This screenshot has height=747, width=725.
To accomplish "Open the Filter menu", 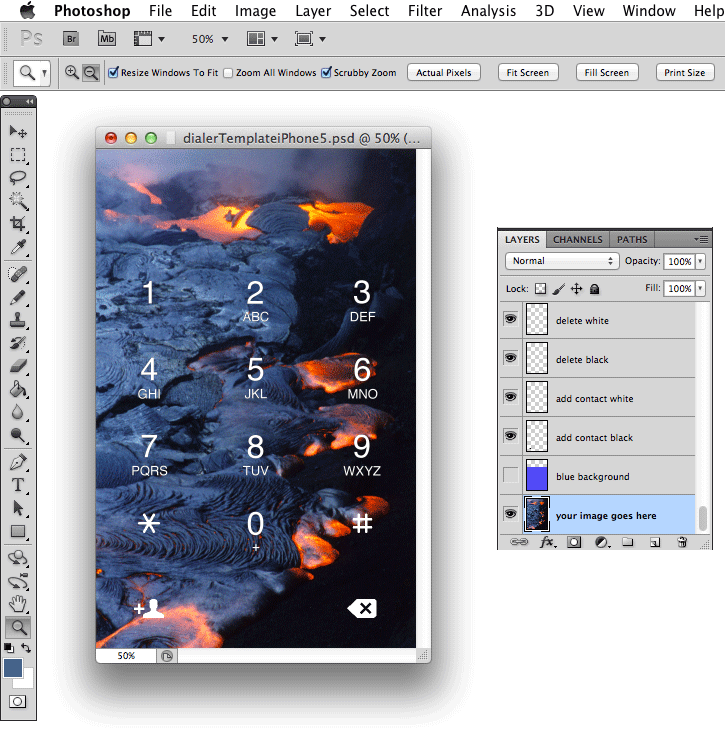I will tap(425, 10).
